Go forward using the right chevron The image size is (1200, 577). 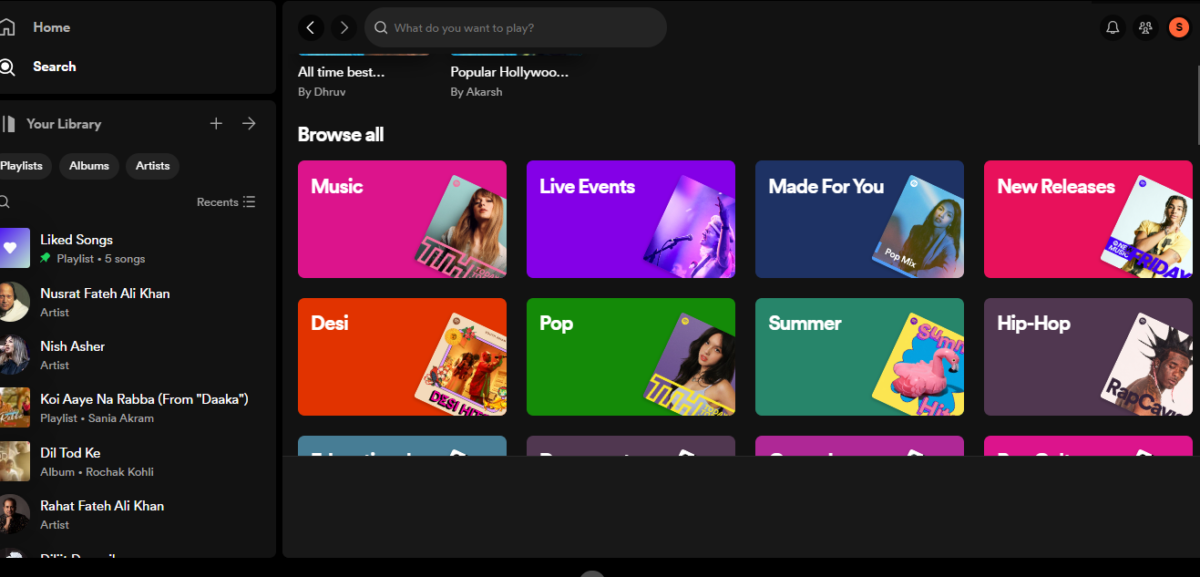pyautogui.click(x=344, y=28)
